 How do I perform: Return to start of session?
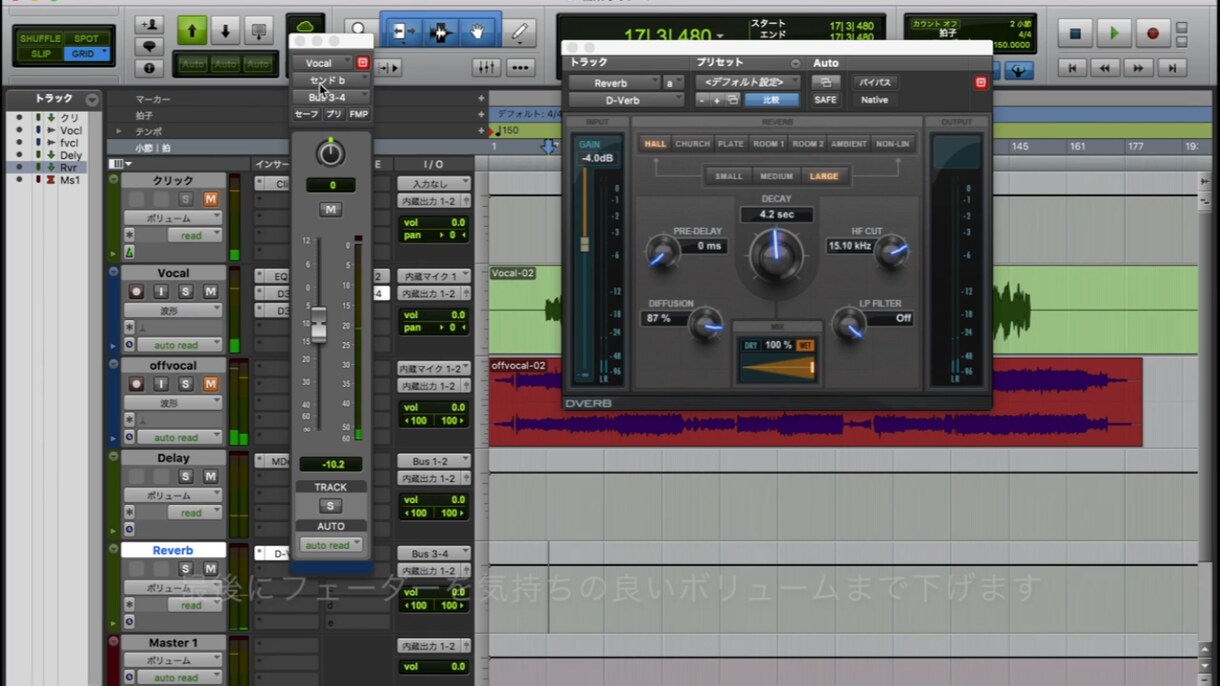[x=1072, y=68]
